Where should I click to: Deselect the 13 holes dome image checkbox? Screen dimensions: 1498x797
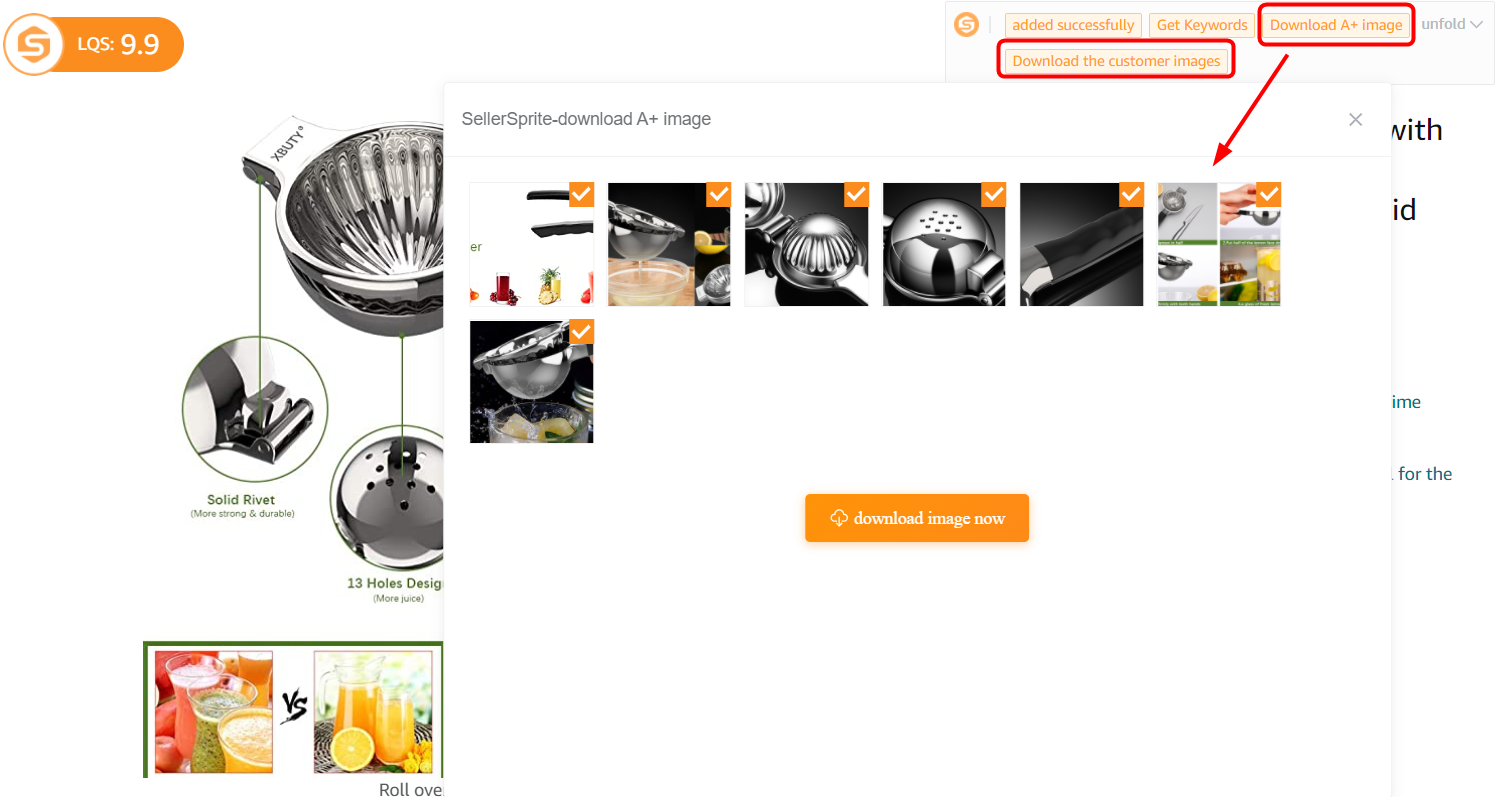pyautogui.click(x=993, y=194)
